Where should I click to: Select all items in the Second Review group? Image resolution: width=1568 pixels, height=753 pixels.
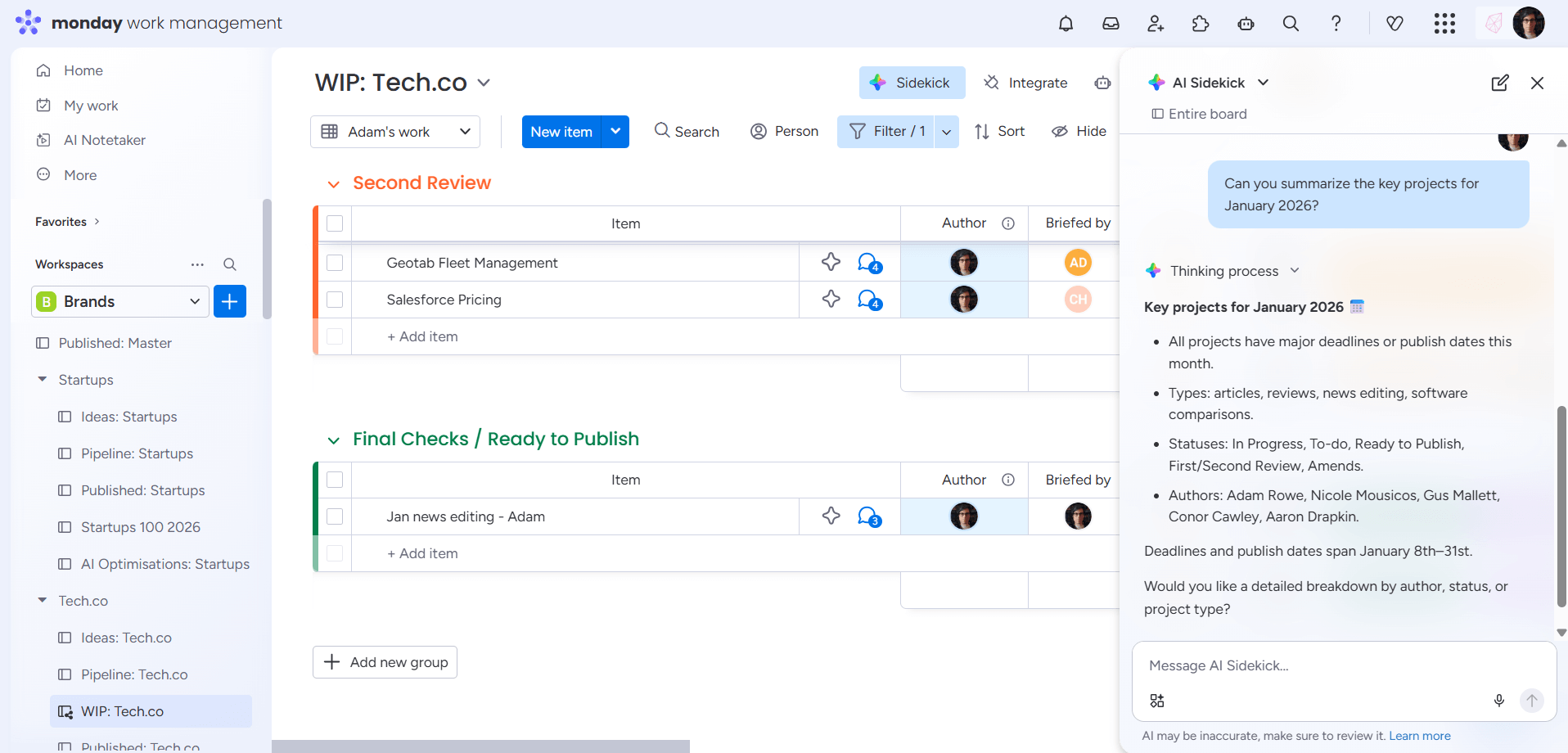coord(335,223)
